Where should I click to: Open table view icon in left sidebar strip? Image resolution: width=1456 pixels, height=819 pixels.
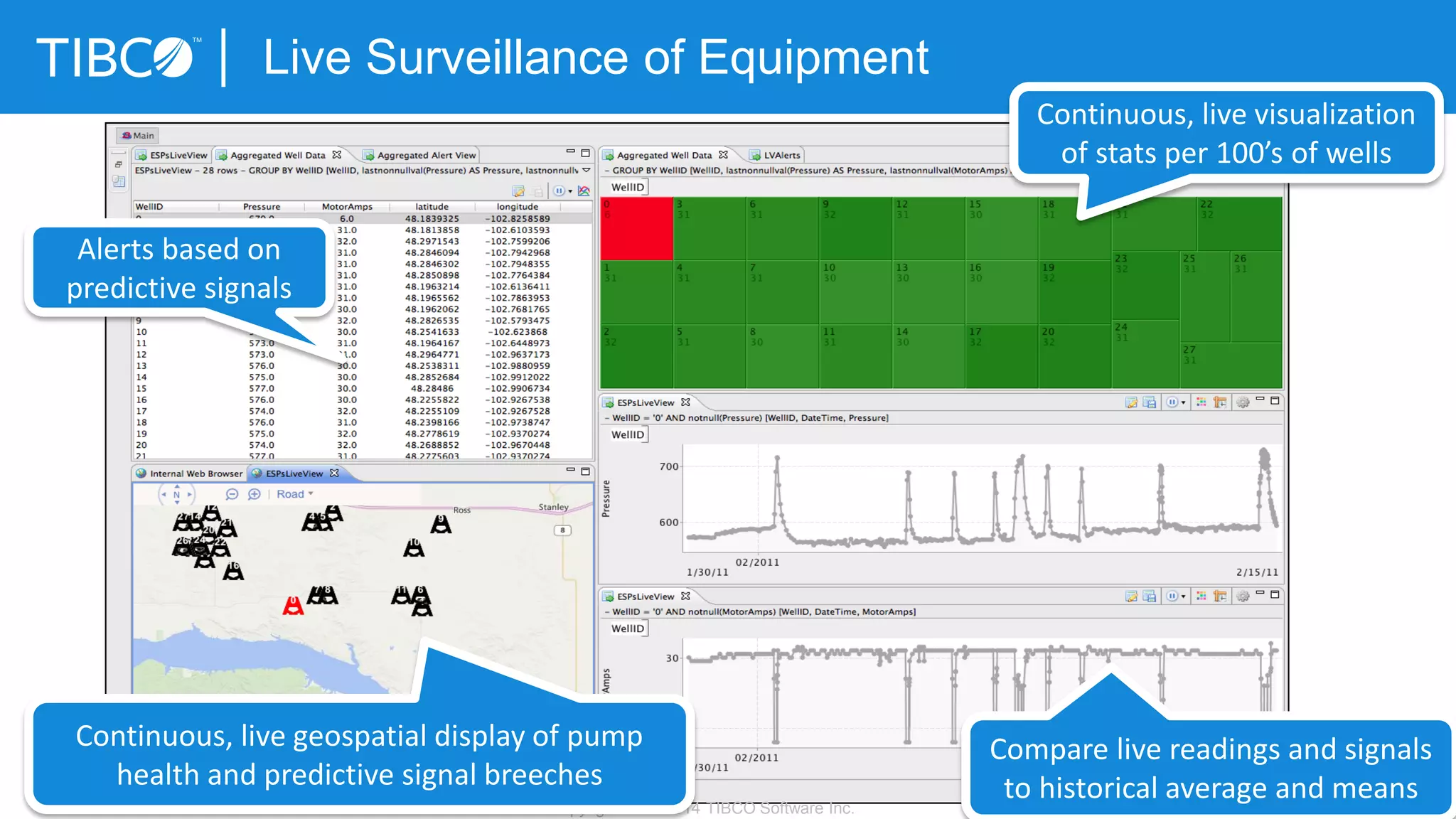point(119,181)
